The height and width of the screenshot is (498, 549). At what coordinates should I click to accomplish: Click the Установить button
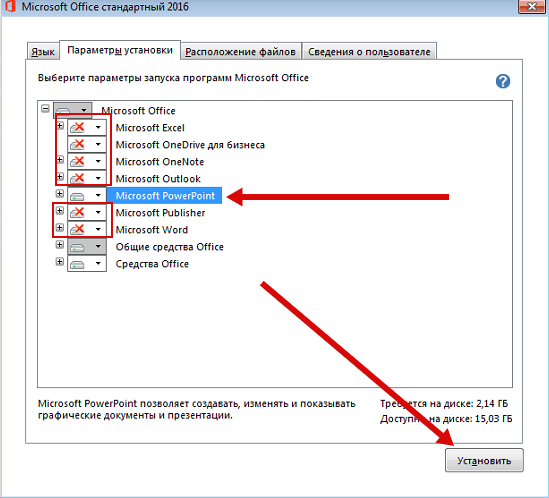point(484,460)
